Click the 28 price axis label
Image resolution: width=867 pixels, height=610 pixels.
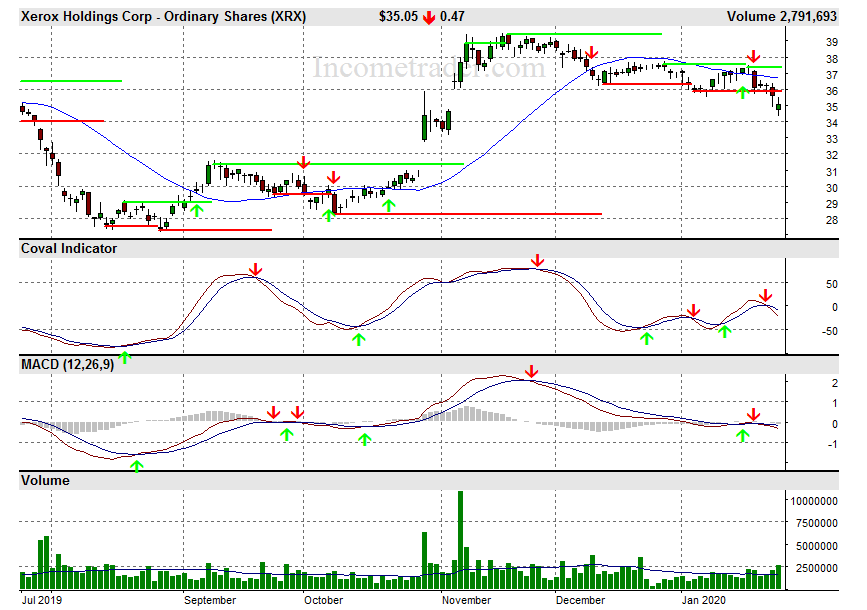click(x=832, y=220)
